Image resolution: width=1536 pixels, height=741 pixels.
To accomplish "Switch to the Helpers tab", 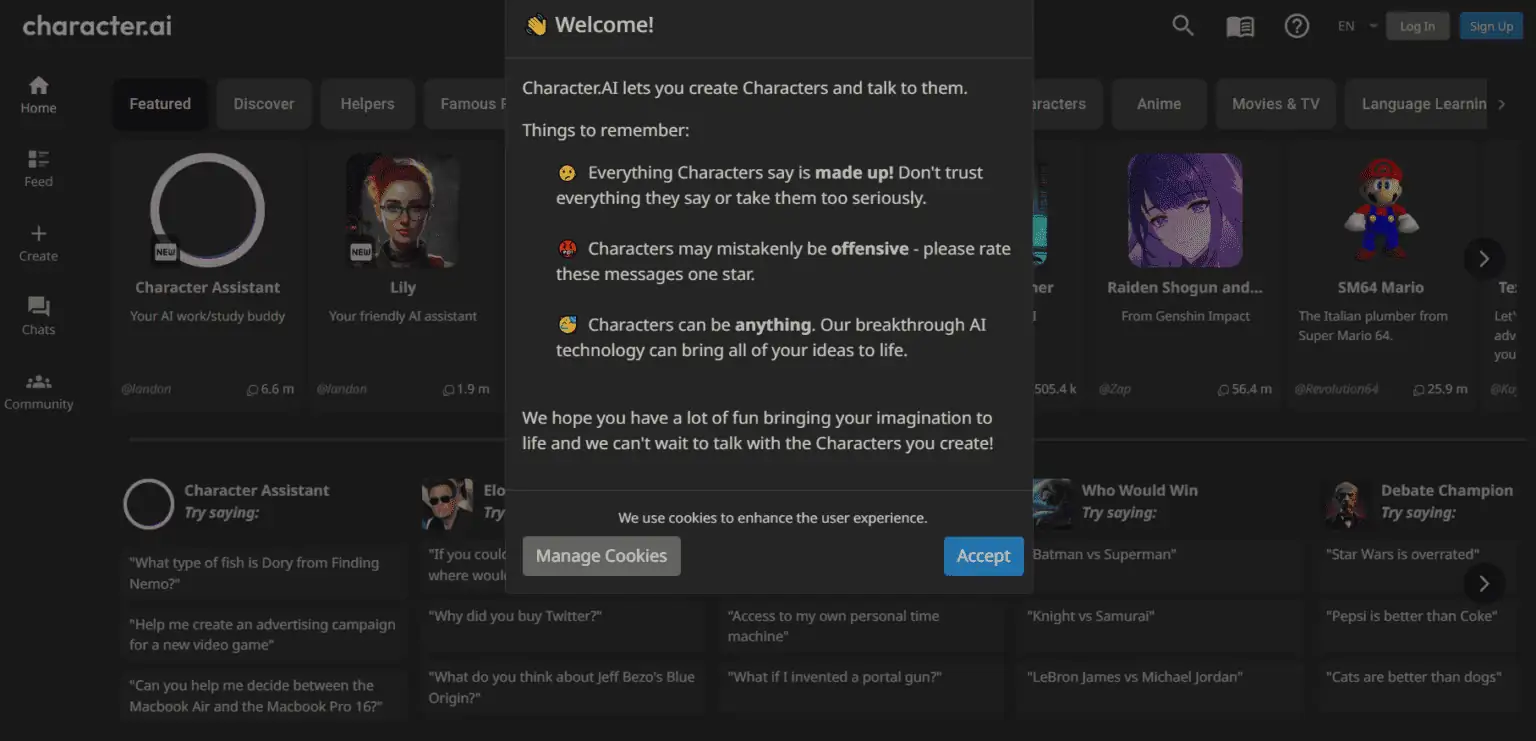I will coord(367,104).
